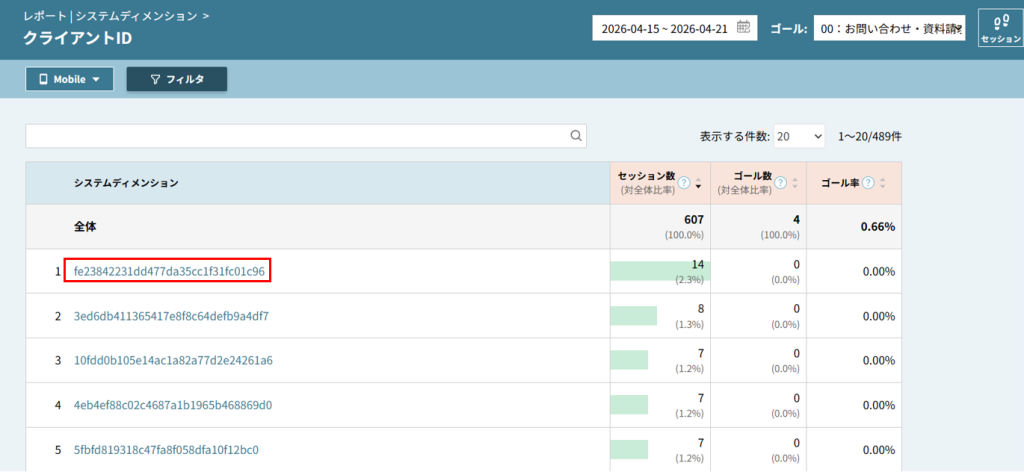Image resolution: width=1024 pixels, height=472 pixels.
Task: Open client ID fe23842231dd477da35cc1f31fc01c96
Action: pos(169,271)
